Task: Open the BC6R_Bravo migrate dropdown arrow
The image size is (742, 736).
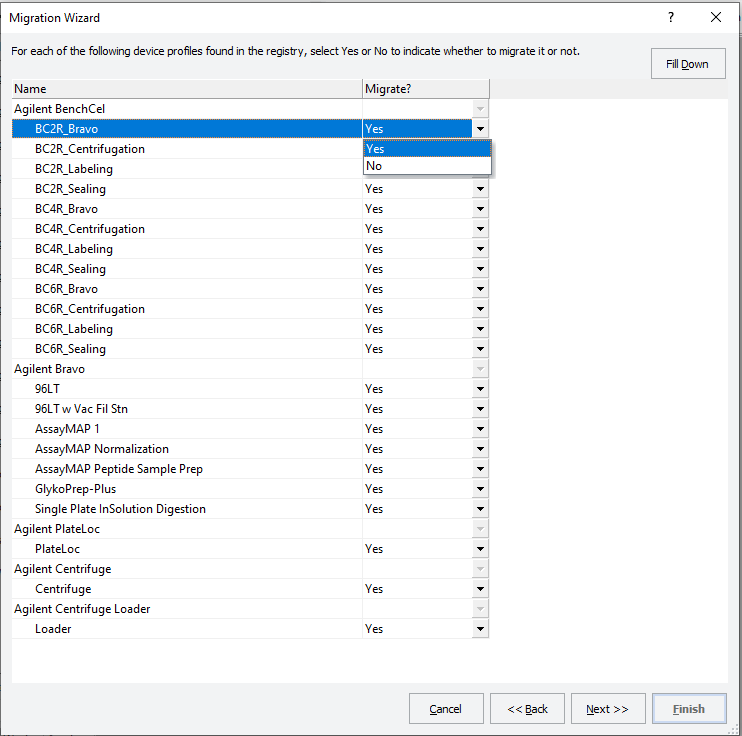Action: coord(480,289)
